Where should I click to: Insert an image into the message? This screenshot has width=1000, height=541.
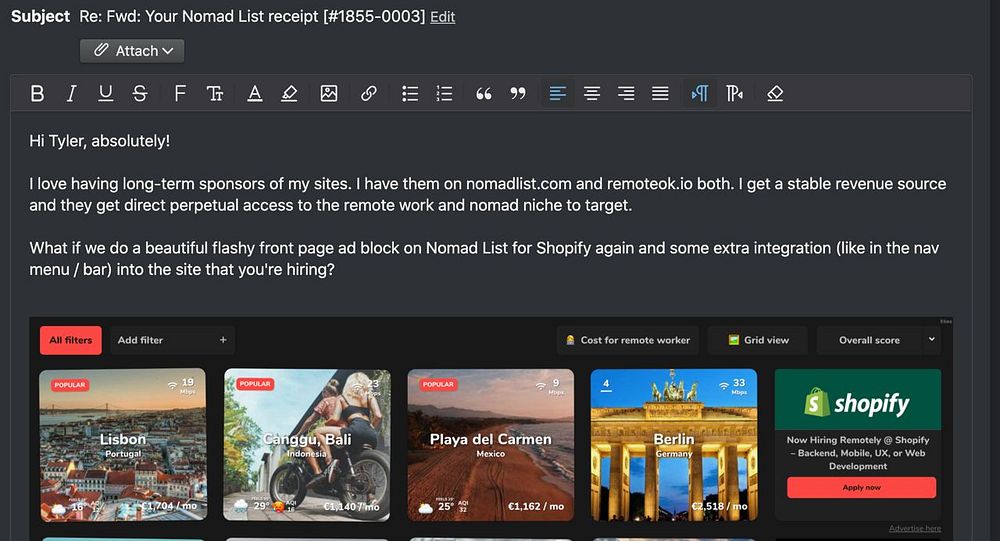[x=328, y=94]
